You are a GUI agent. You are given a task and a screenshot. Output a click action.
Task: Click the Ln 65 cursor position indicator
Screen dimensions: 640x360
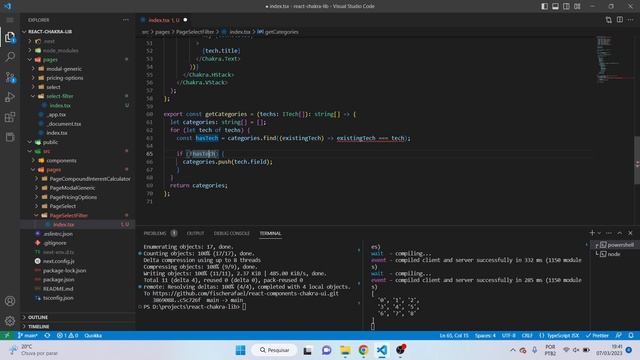454,336
